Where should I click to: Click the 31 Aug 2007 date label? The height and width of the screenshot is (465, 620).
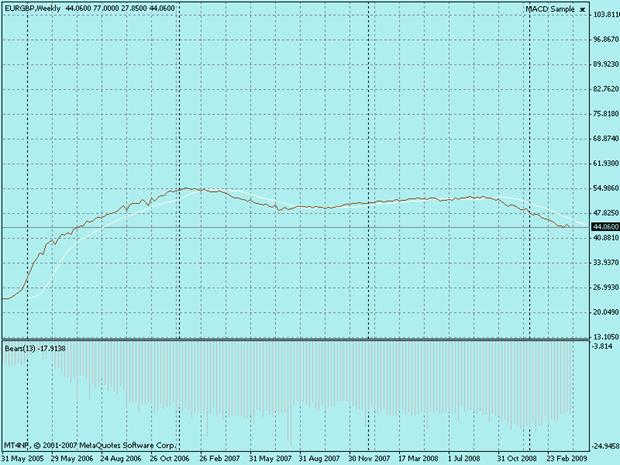(321, 458)
